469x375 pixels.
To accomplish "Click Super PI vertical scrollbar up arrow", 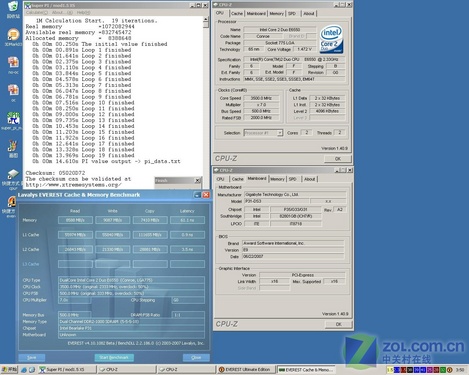I will (x=206, y=20).
